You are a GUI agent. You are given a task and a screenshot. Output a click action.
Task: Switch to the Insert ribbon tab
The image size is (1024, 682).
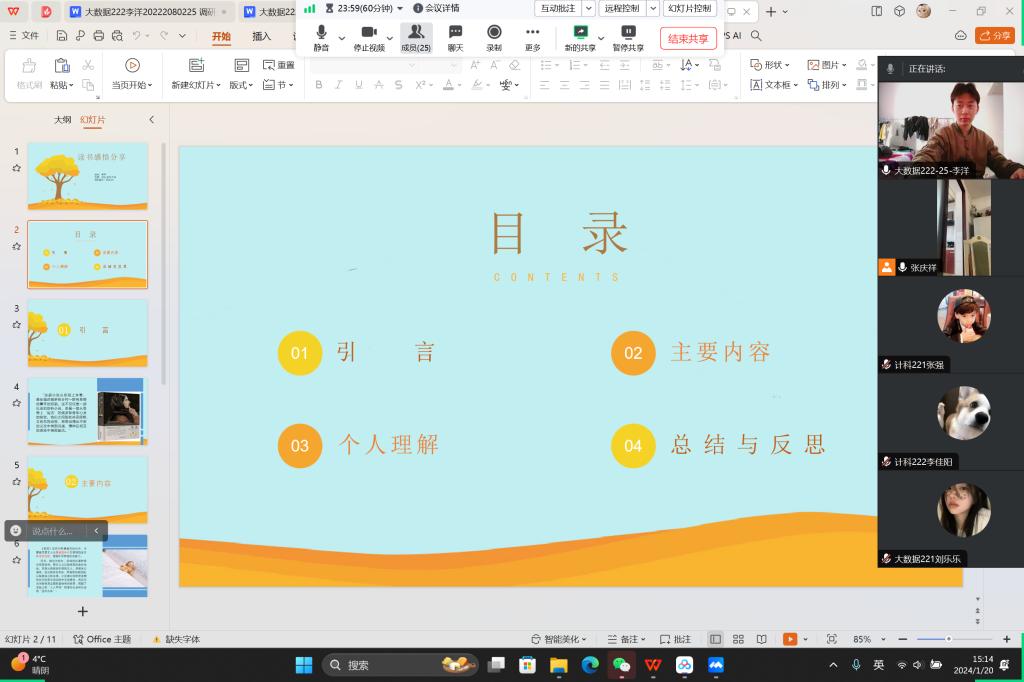click(x=261, y=36)
